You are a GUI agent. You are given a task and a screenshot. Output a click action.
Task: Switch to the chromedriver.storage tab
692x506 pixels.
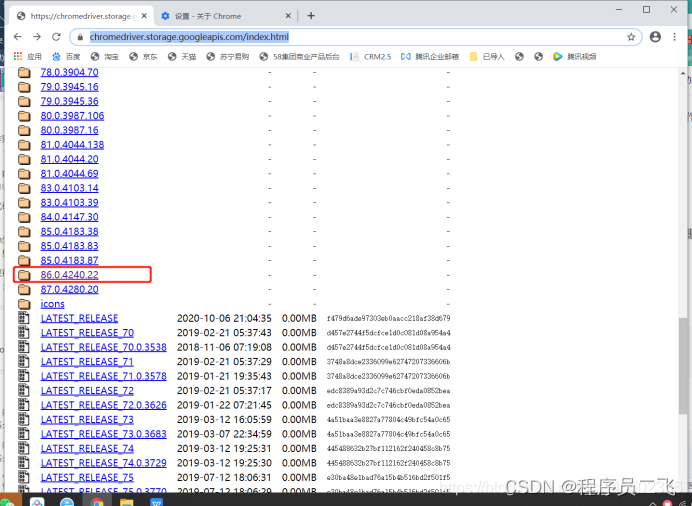click(82, 16)
